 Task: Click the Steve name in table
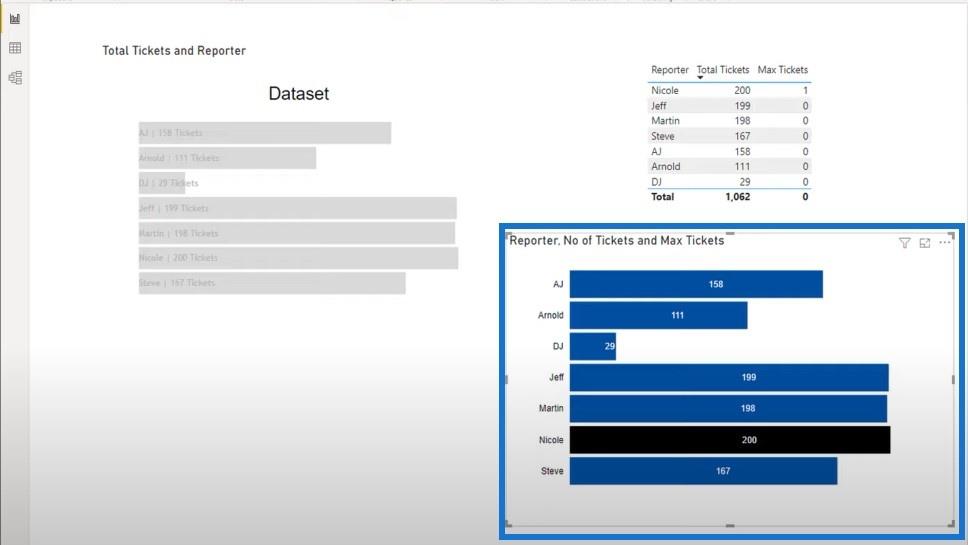point(662,136)
